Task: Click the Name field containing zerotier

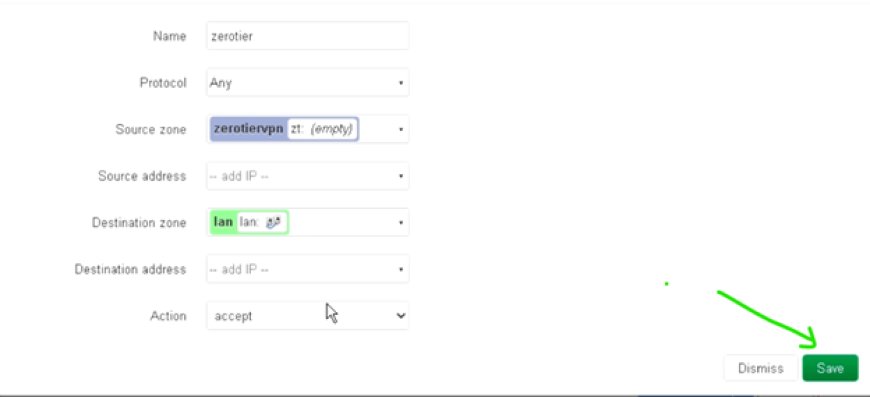Action: click(307, 36)
